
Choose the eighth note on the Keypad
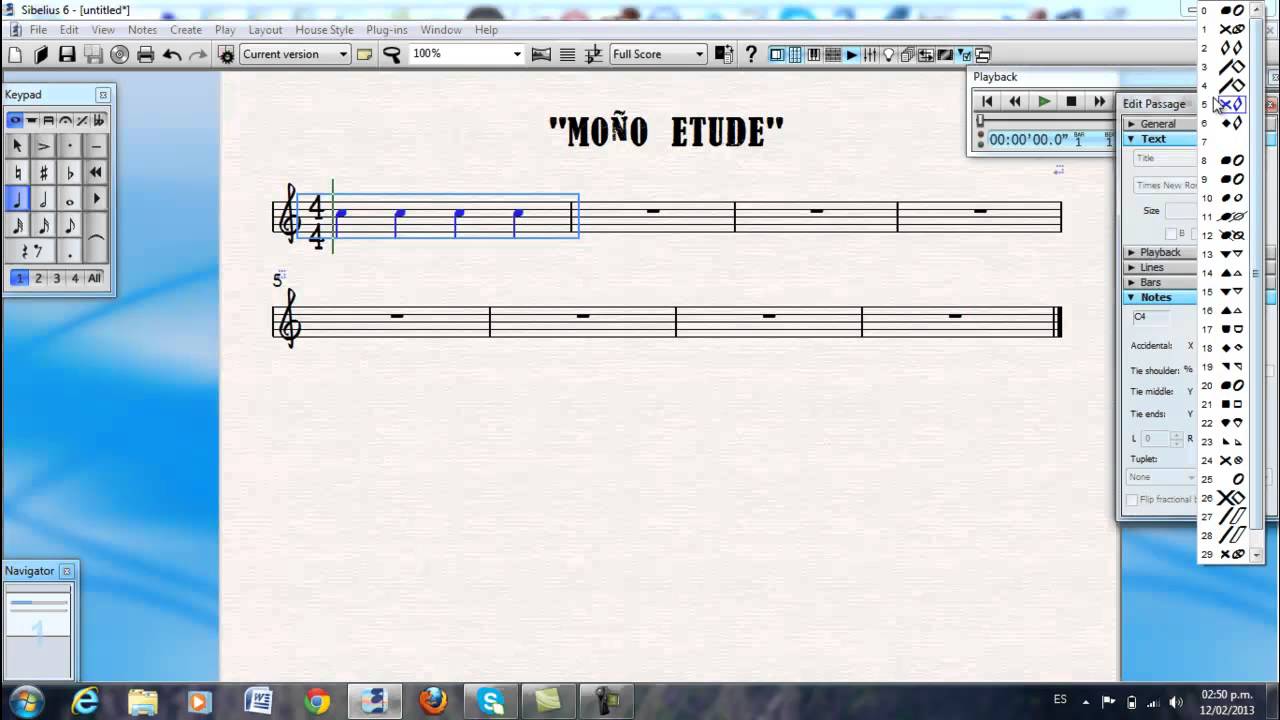point(70,227)
